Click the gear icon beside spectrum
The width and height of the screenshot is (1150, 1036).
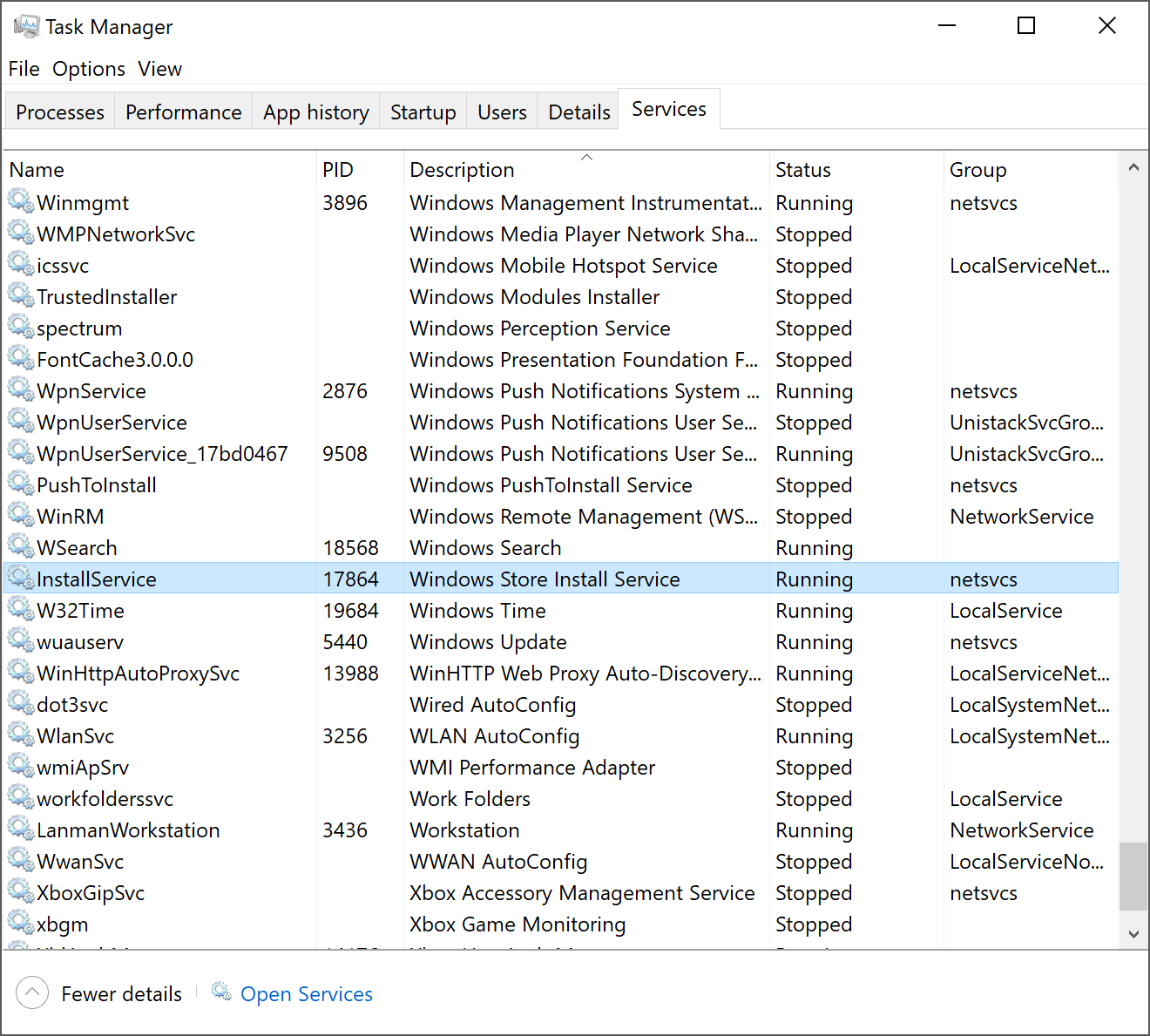coord(21,327)
